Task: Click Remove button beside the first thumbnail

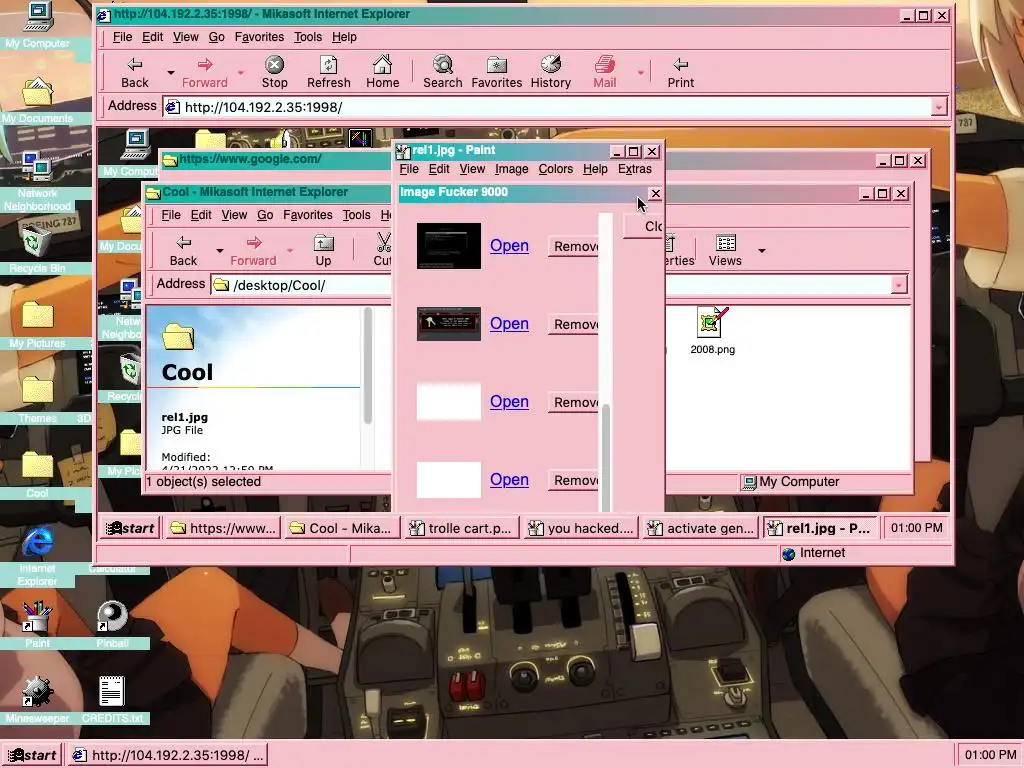Action: [x=573, y=246]
